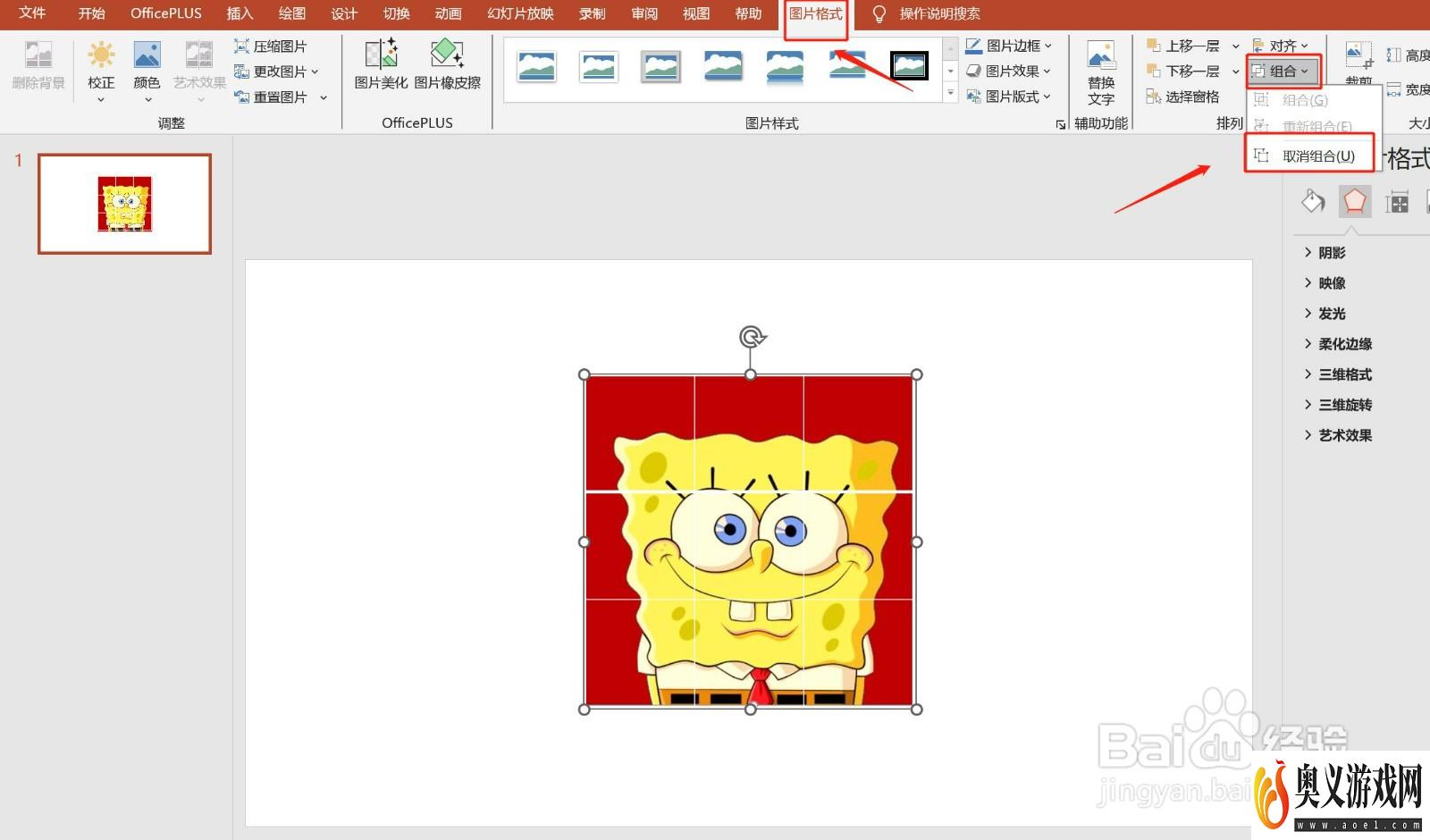Click Send Backward (下移一层)
The height and width of the screenshot is (840, 1430).
tap(1183, 71)
